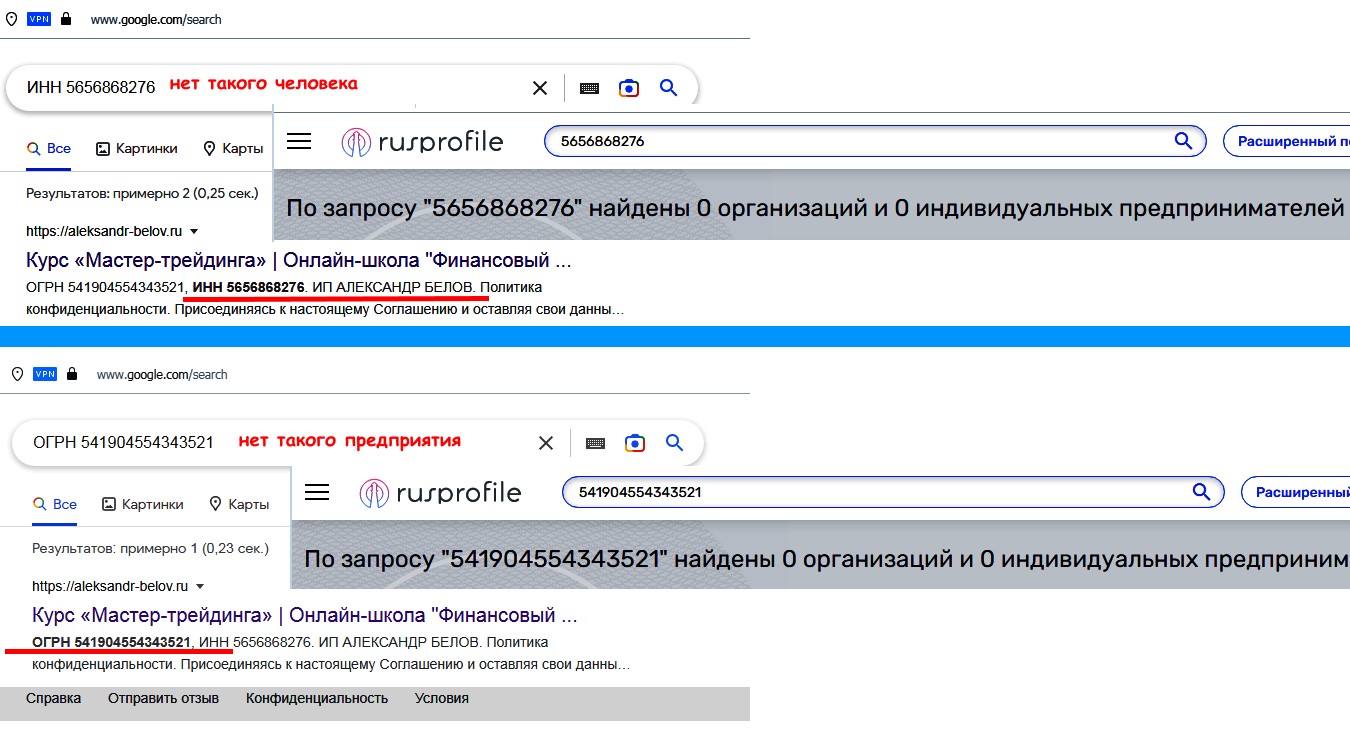Click search magnifier in ИНН Google search box
The height and width of the screenshot is (750, 1350).
[669, 88]
